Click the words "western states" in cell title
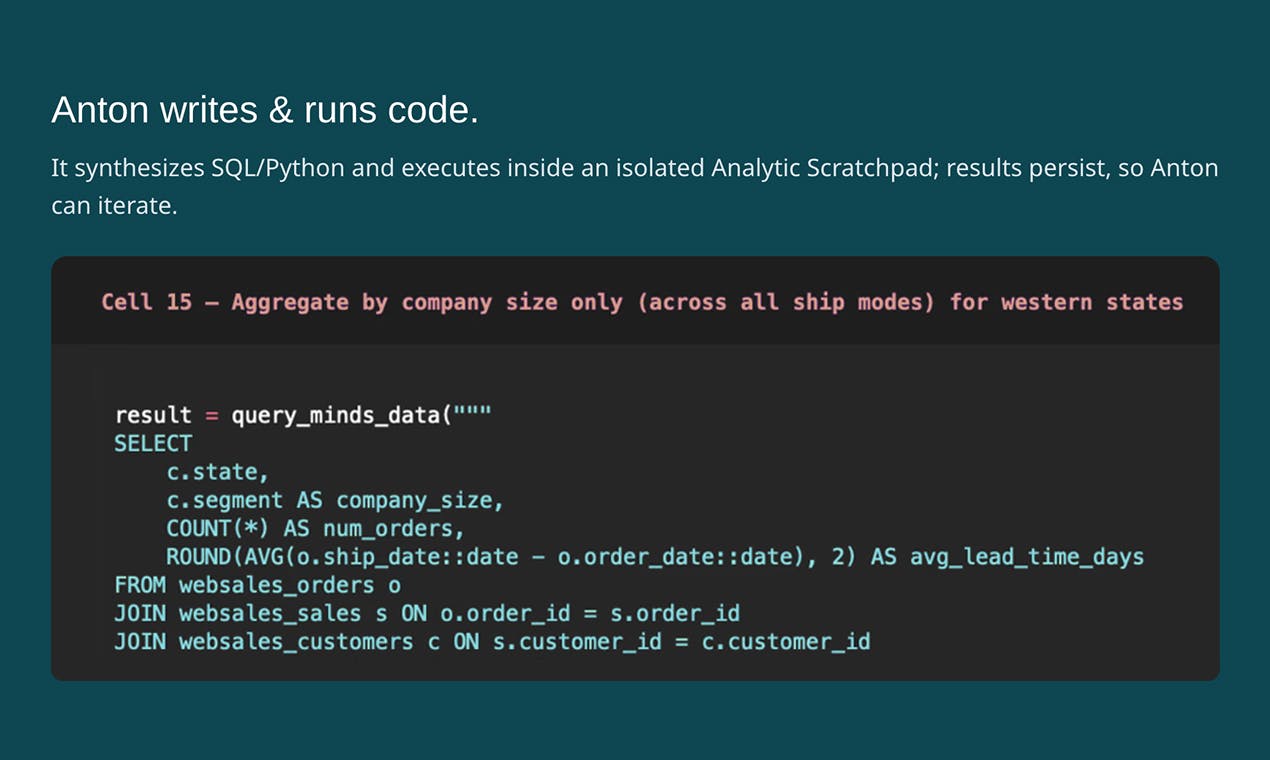1270x760 pixels. [x=1092, y=302]
